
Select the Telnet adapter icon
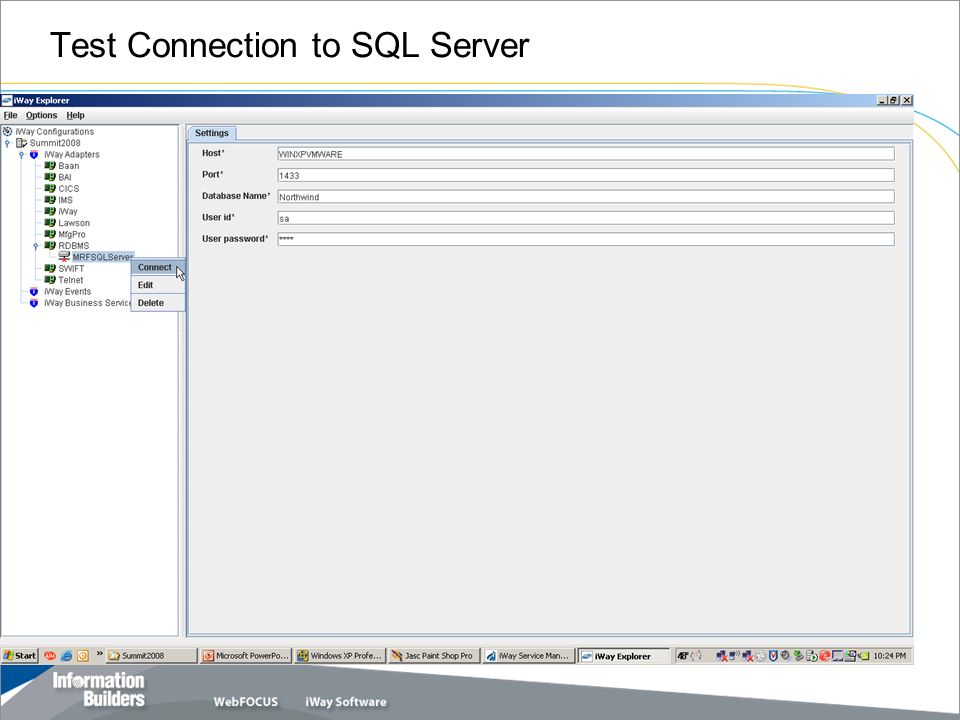pos(50,280)
